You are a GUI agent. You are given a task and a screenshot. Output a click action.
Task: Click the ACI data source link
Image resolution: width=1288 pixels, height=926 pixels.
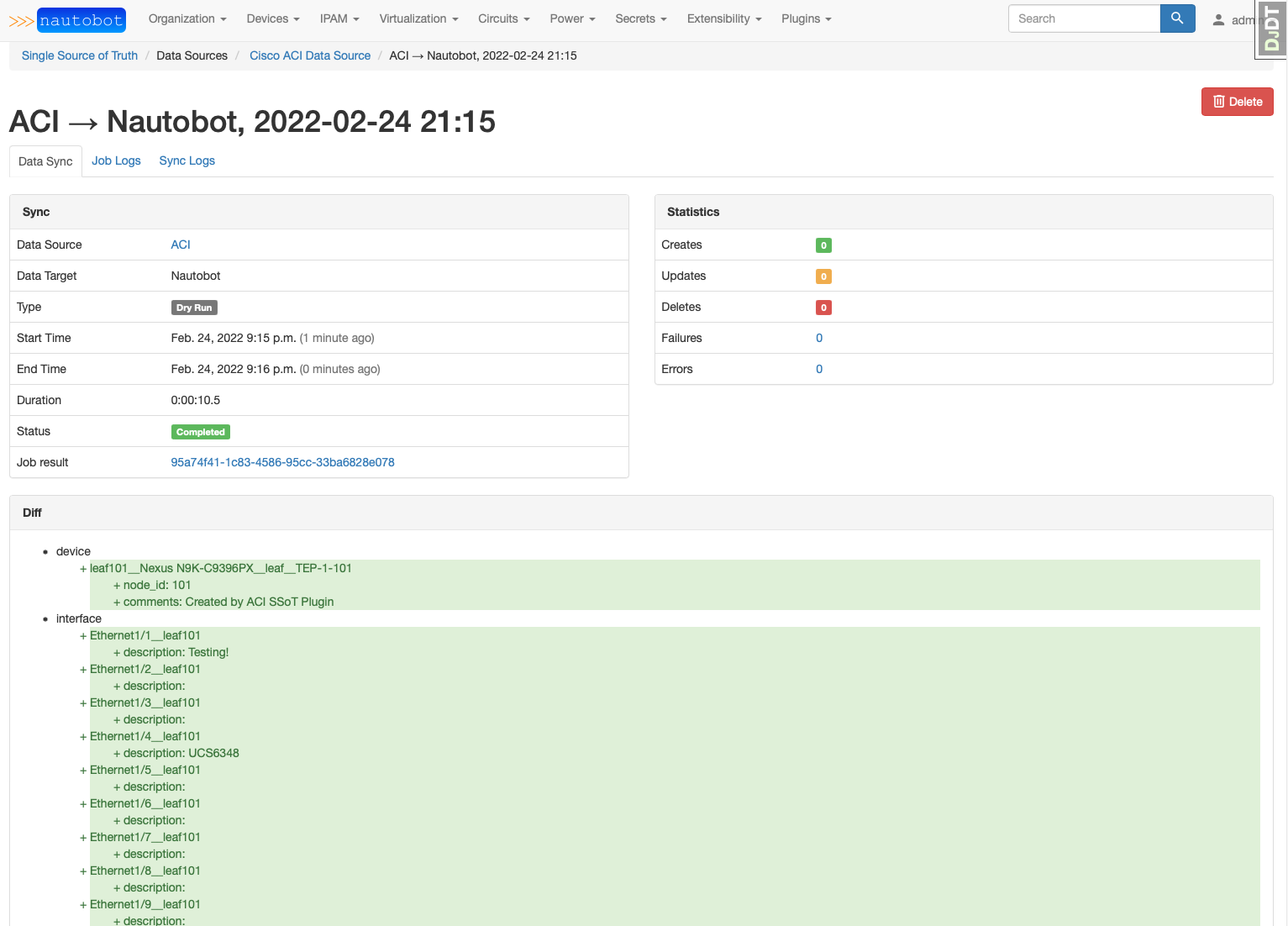click(x=180, y=245)
